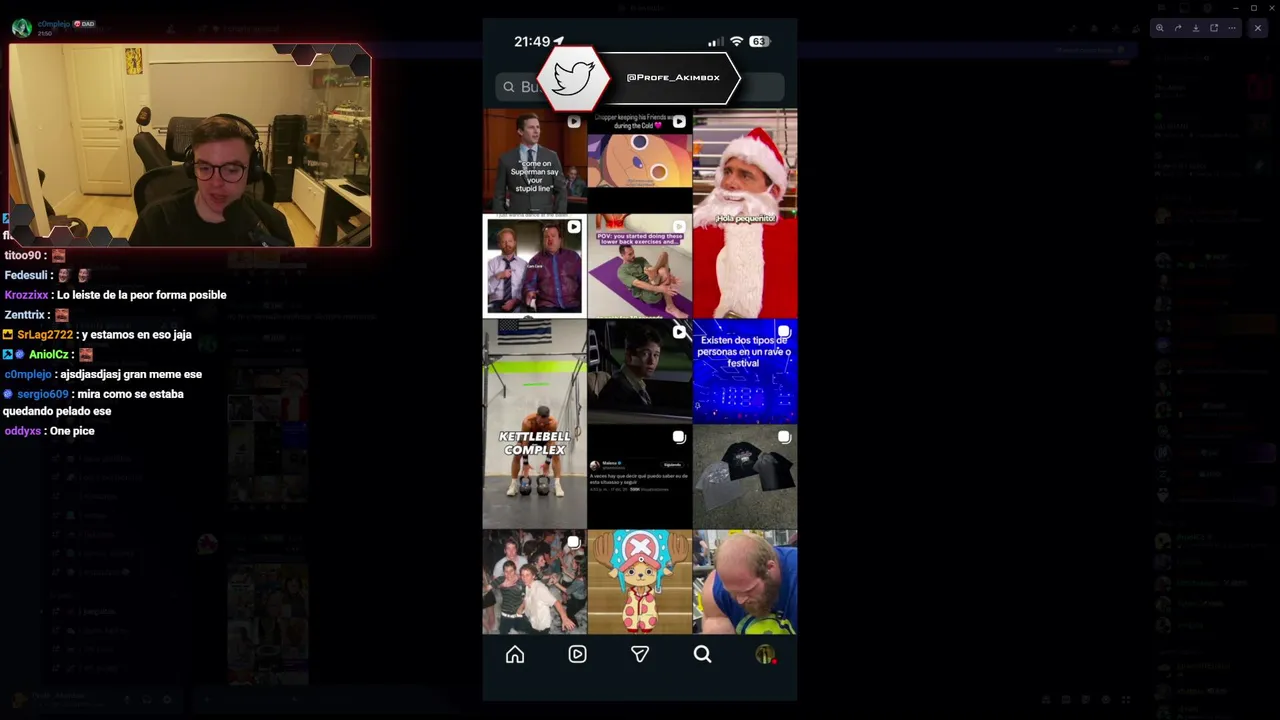Click the 21:49 clock on the phone
Viewport: 1280px width, 720px height.
tap(532, 42)
